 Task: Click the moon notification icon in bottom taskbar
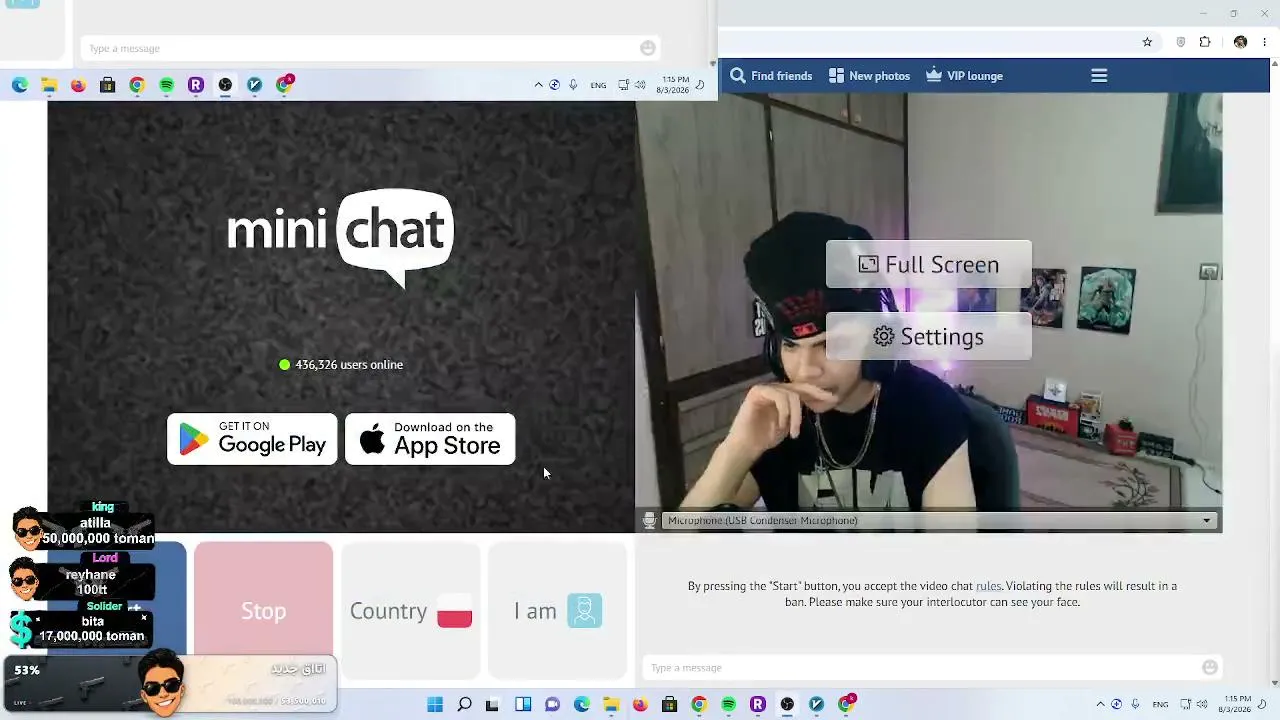coord(1263,704)
